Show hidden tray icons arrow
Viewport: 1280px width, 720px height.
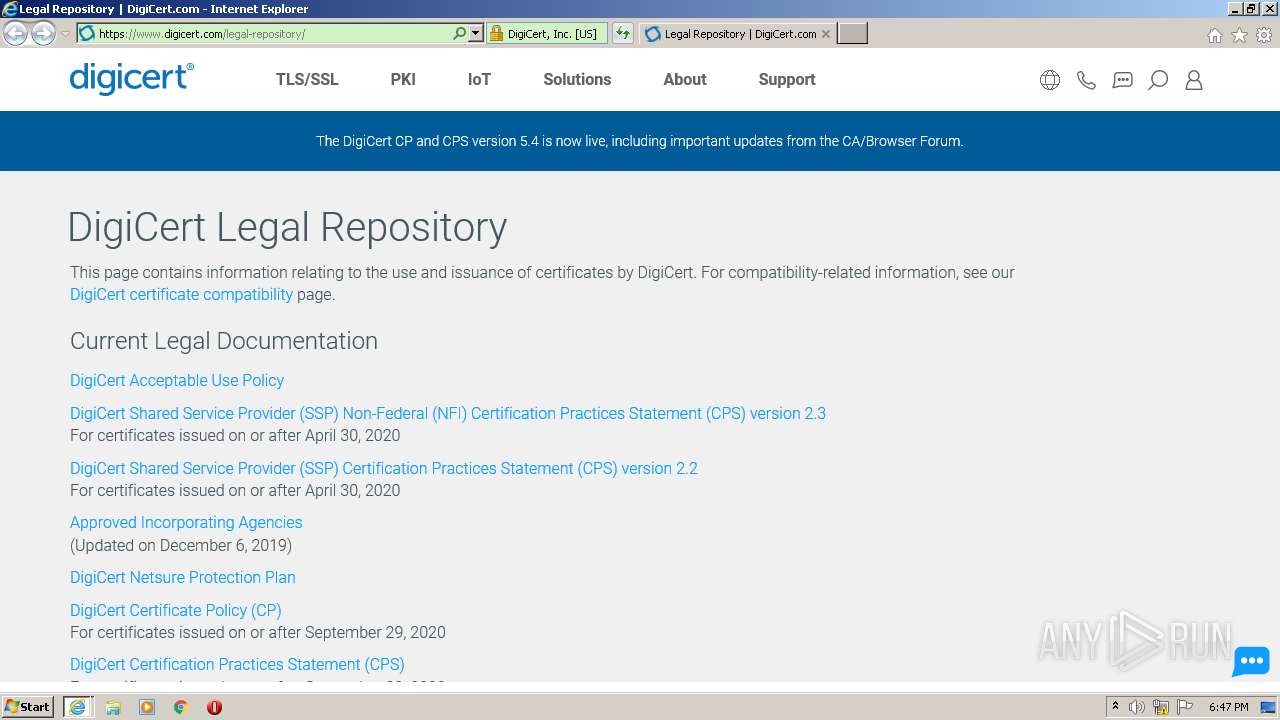click(1115, 707)
